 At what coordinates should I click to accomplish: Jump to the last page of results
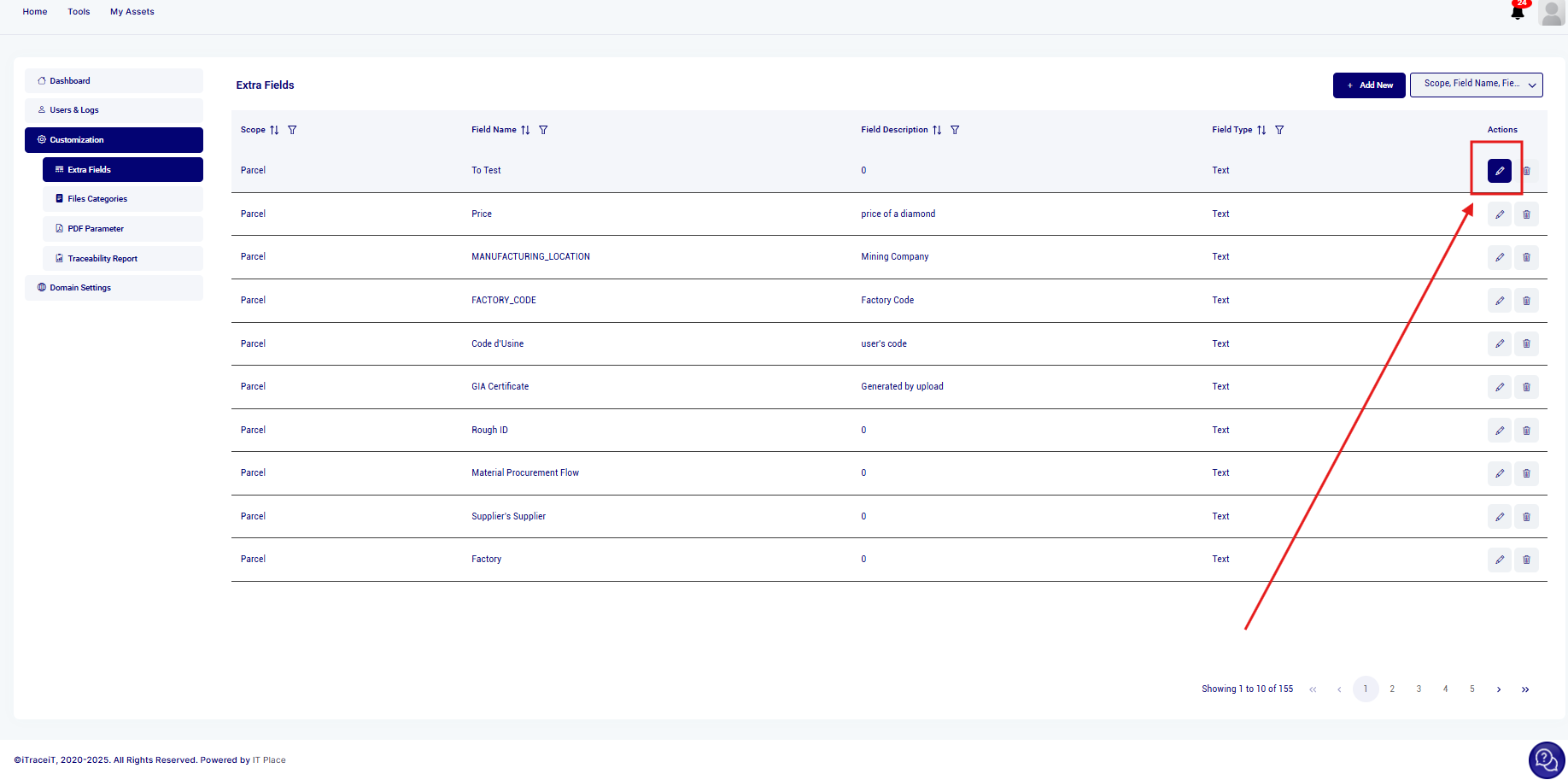(1525, 689)
